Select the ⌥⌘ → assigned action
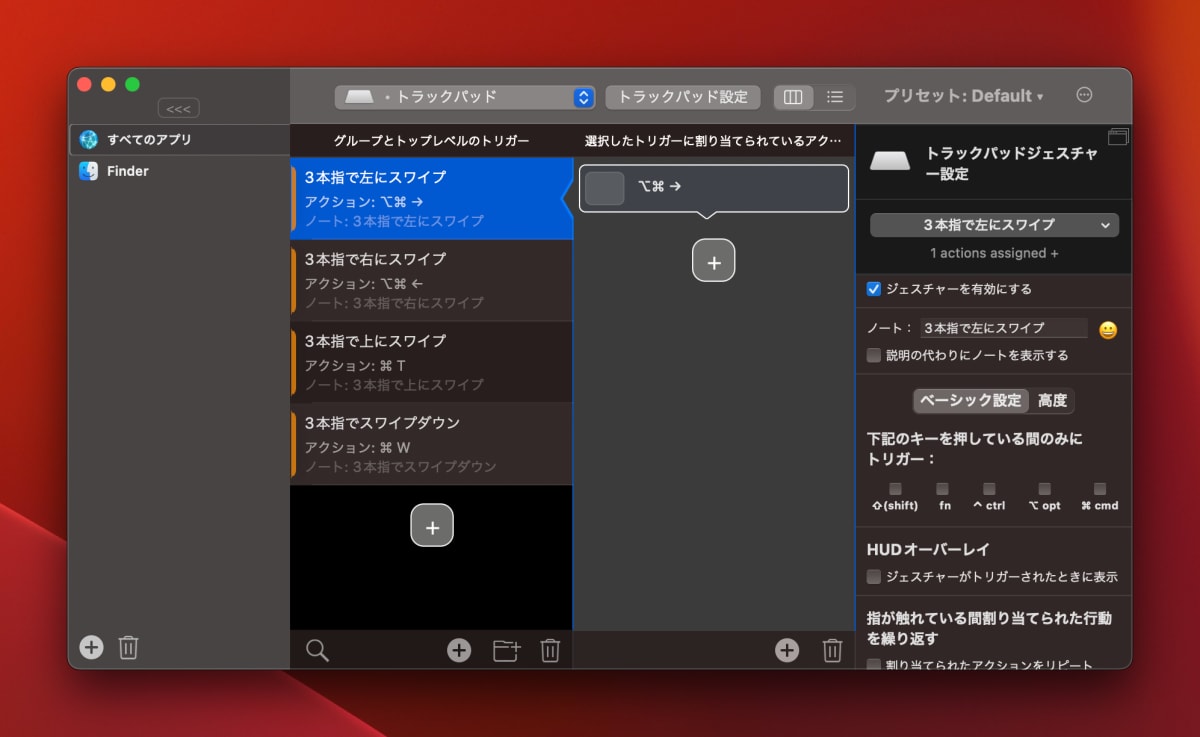This screenshot has height=737, width=1200. click(x=714, y=188)
